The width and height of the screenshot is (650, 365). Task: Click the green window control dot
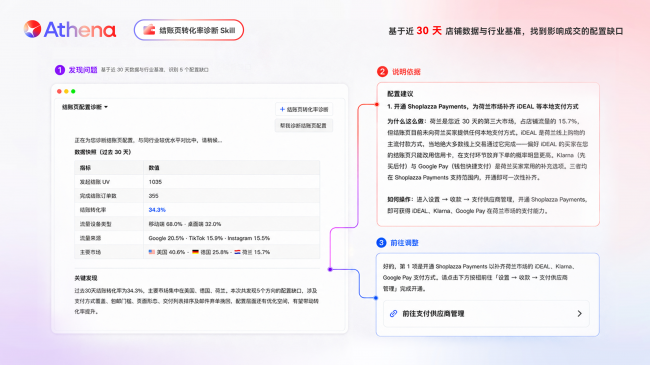pos(73,91)
